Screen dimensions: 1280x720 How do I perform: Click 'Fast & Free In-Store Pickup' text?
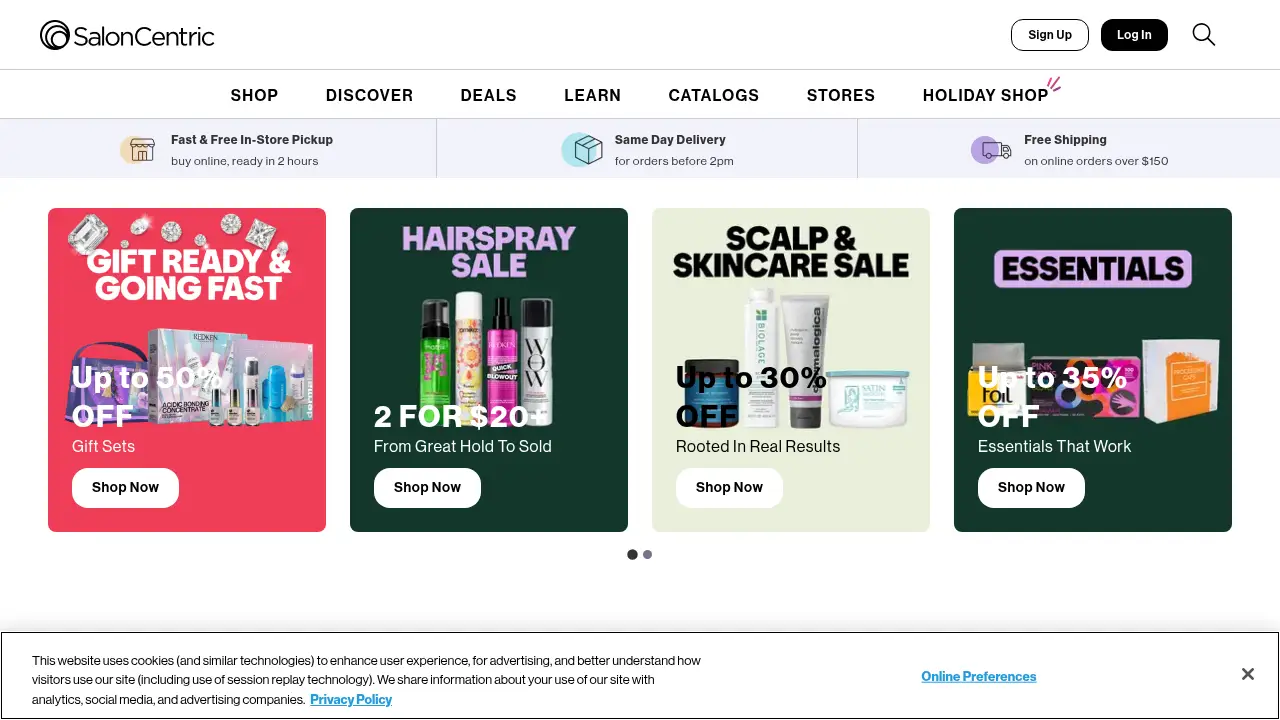252,140
